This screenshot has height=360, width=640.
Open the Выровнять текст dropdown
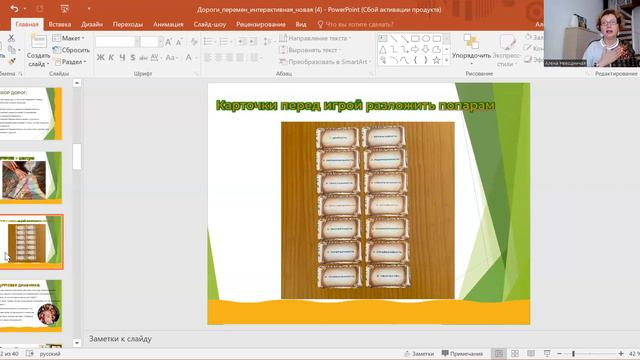coord(311,50)
